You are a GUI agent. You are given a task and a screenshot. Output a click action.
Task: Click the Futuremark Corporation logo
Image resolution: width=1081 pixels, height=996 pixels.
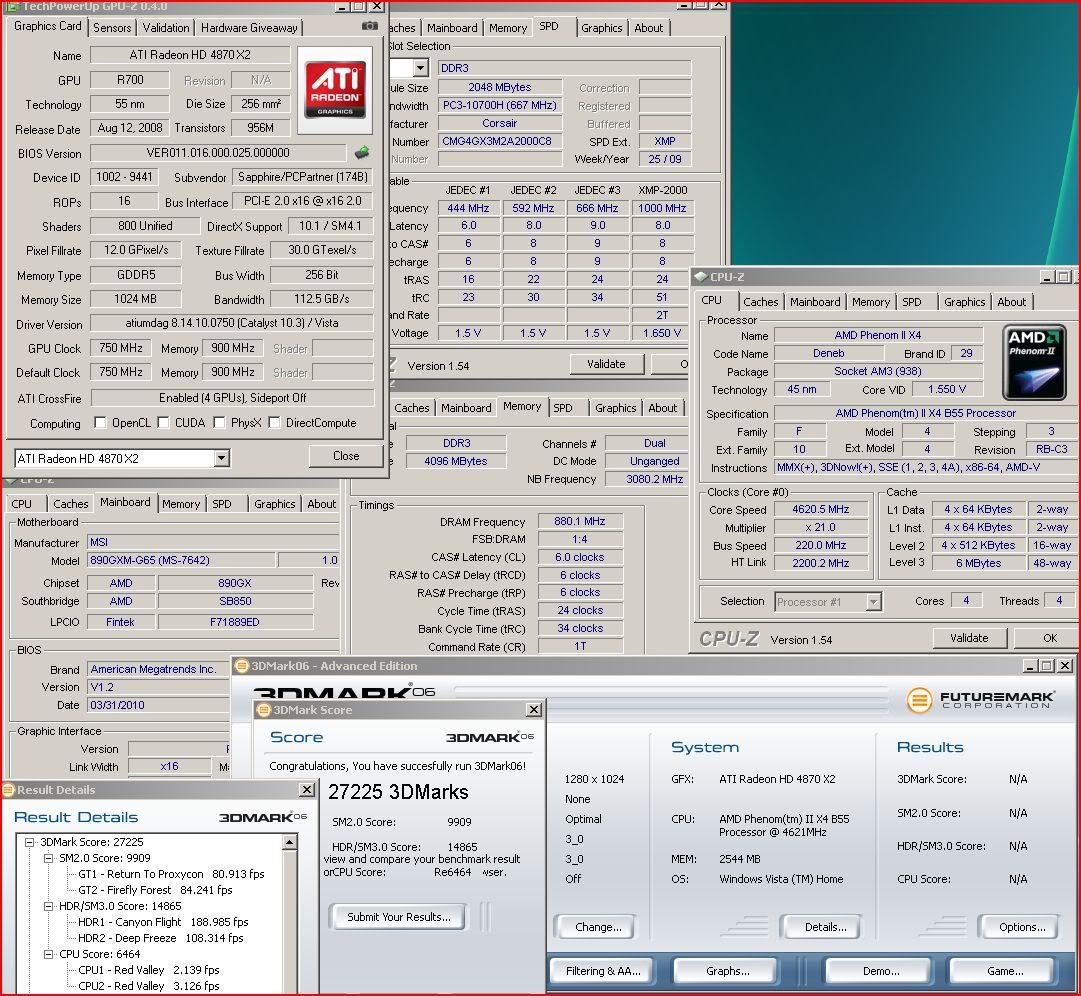981,699
